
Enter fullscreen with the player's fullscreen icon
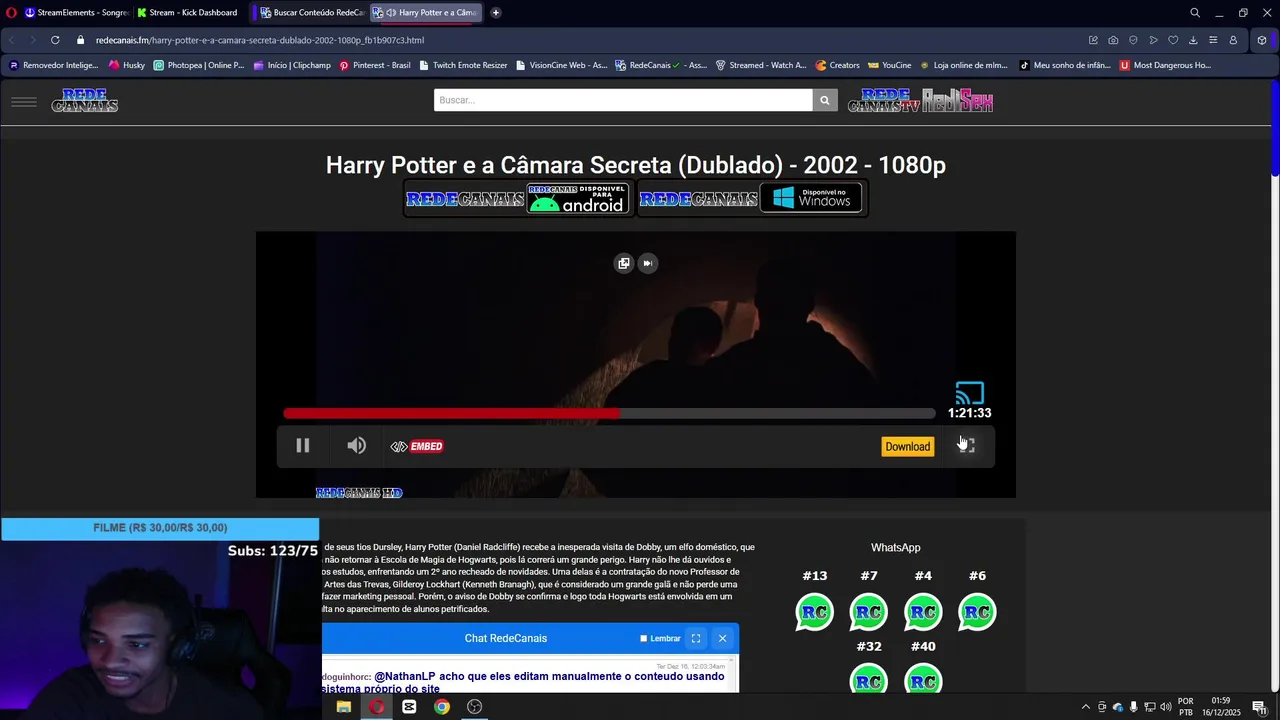(967, 446)
